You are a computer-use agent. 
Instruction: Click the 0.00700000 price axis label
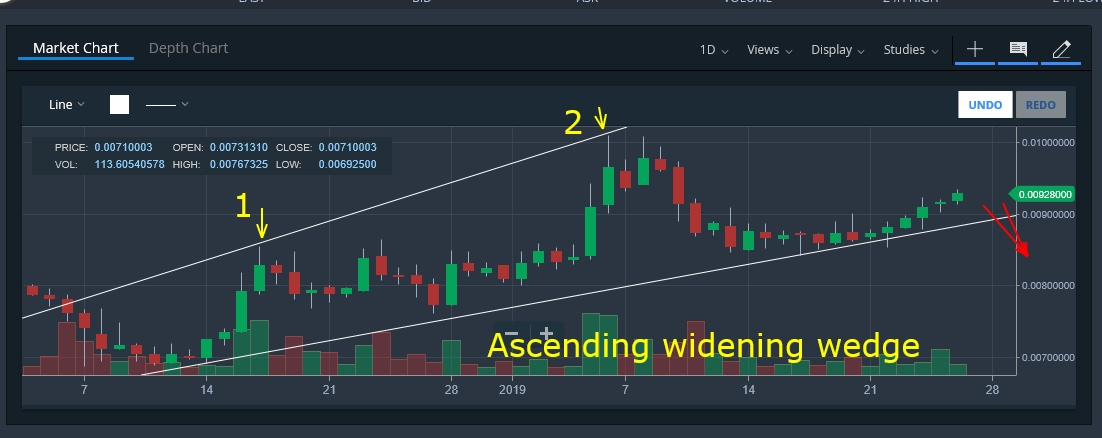[1047, 357]
